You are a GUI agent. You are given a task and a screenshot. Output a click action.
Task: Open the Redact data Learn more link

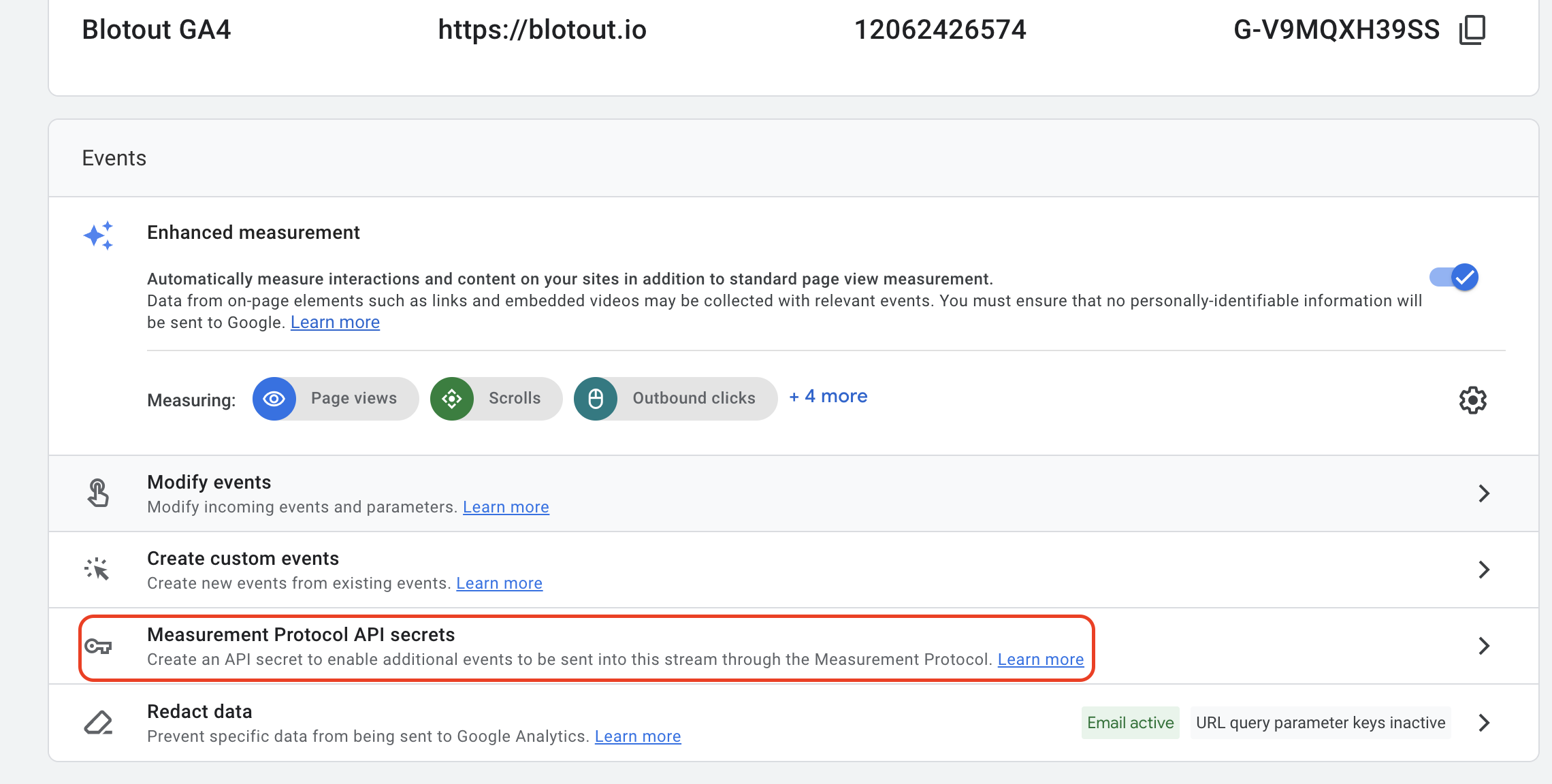[x=638, y=736]
